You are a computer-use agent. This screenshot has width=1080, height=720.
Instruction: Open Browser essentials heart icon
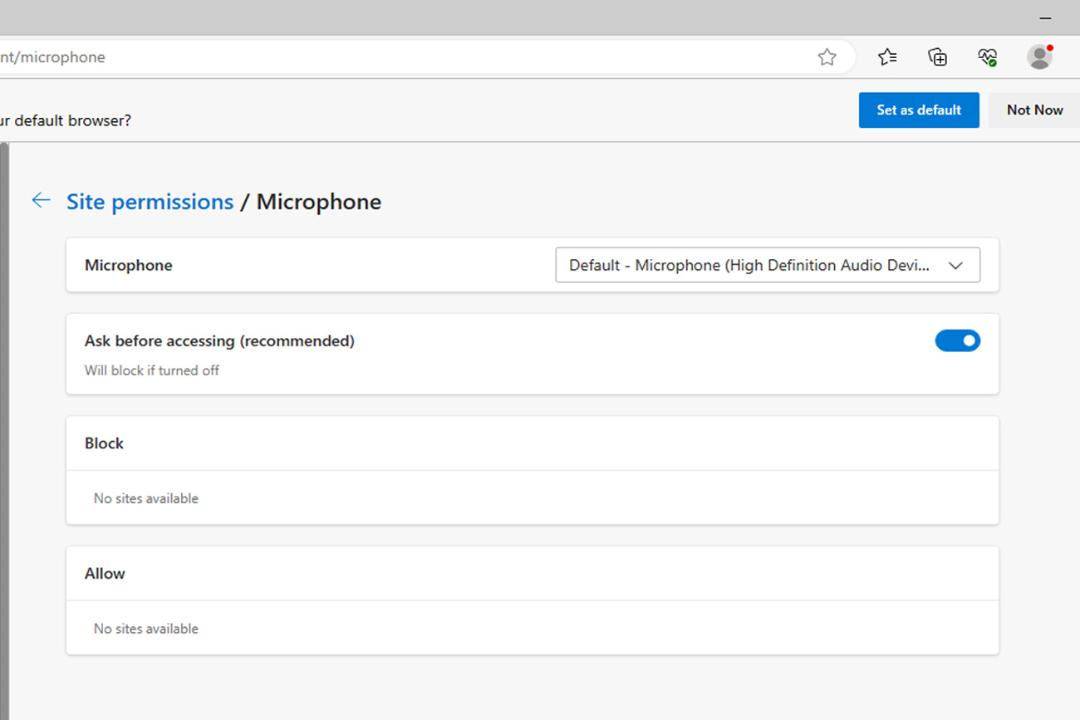(988, 57)
